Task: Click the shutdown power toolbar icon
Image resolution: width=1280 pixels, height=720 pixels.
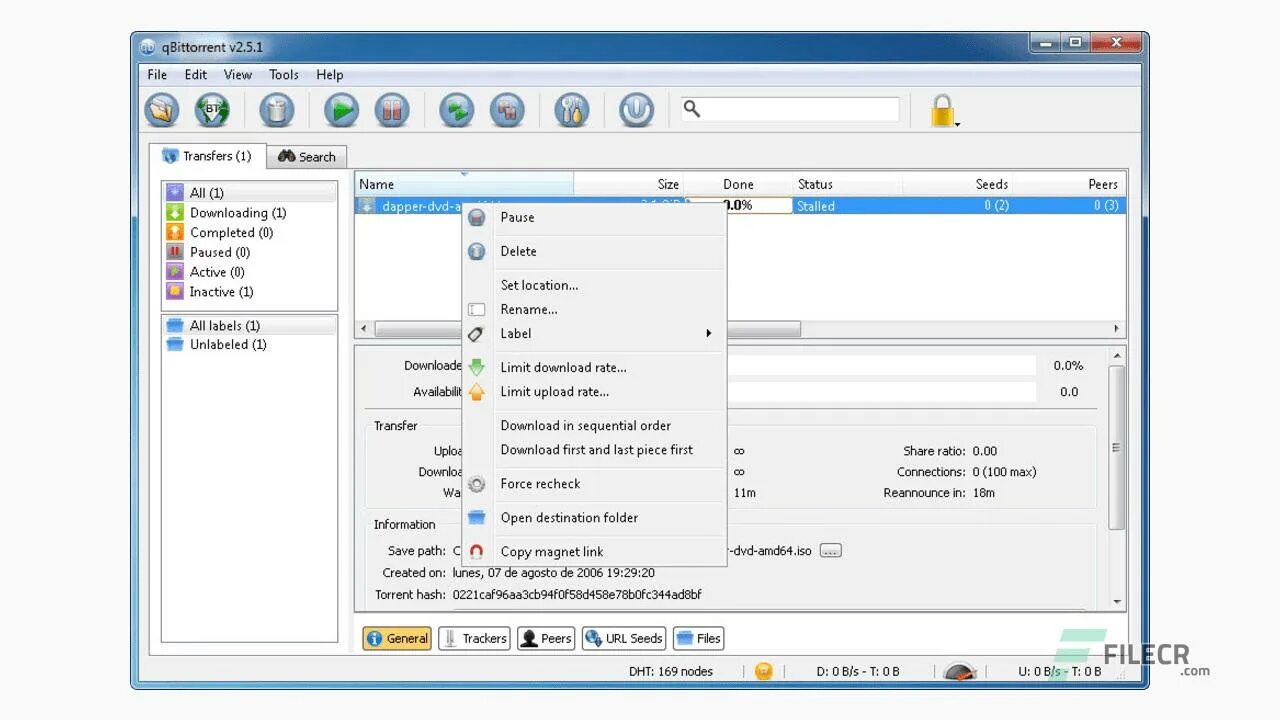Action: (637, 110)
